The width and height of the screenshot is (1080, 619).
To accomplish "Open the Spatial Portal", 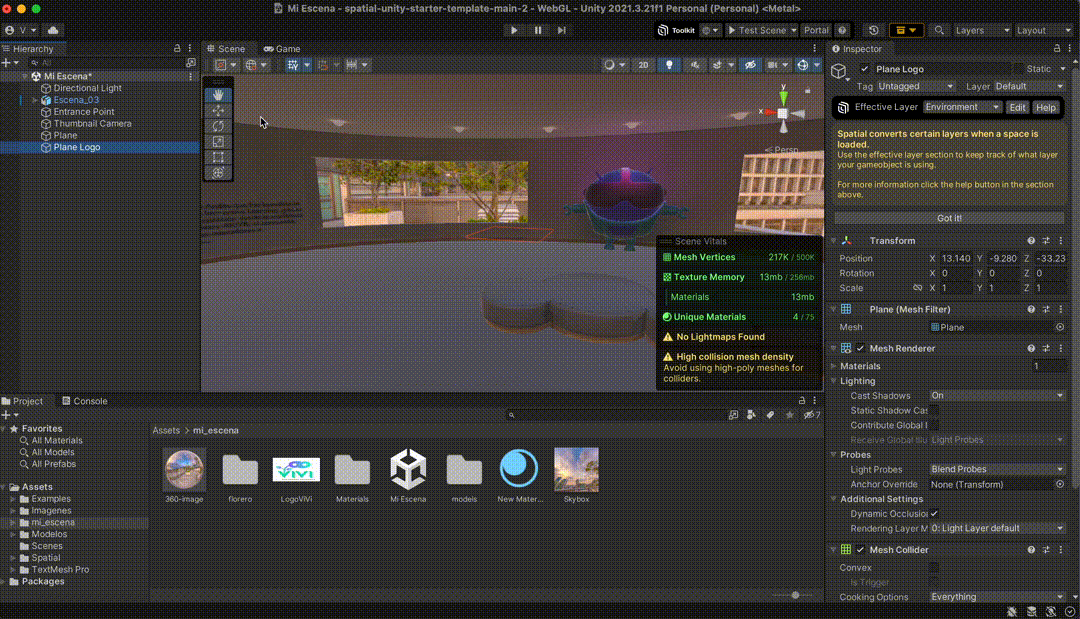I will 816,30.
